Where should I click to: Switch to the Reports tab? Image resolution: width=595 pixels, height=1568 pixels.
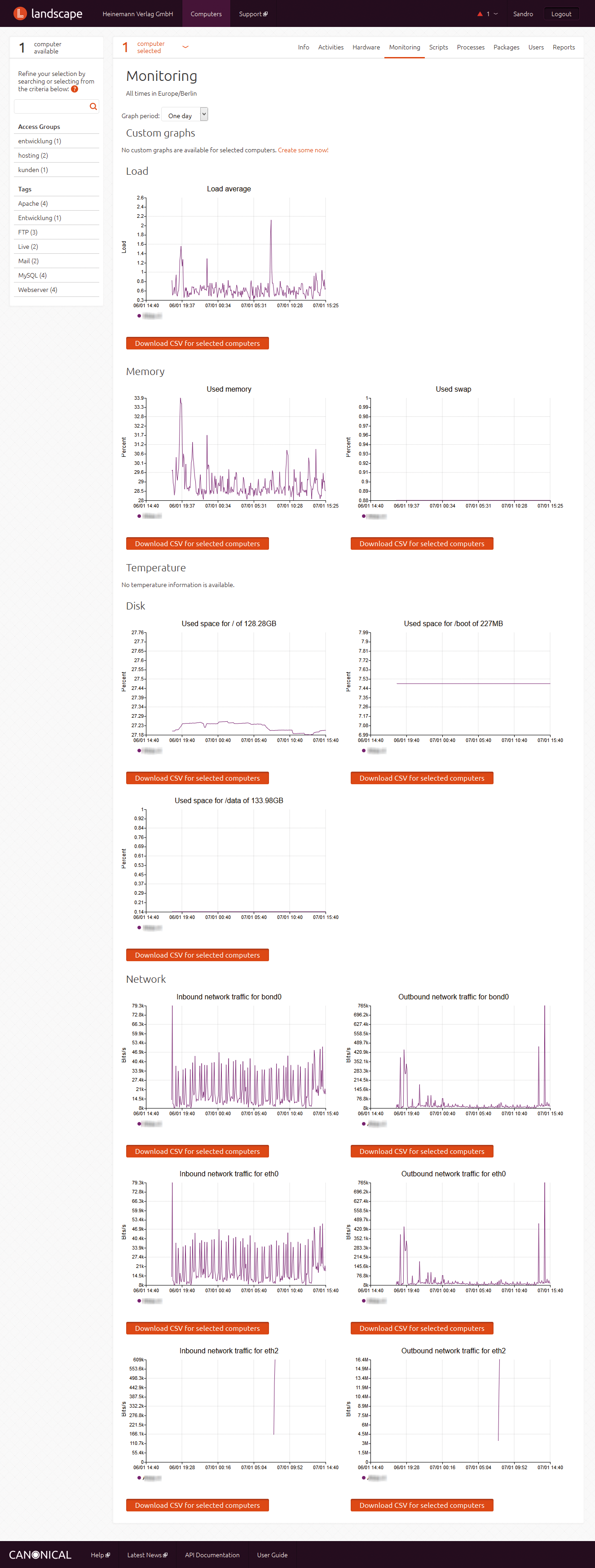(564, 48)
